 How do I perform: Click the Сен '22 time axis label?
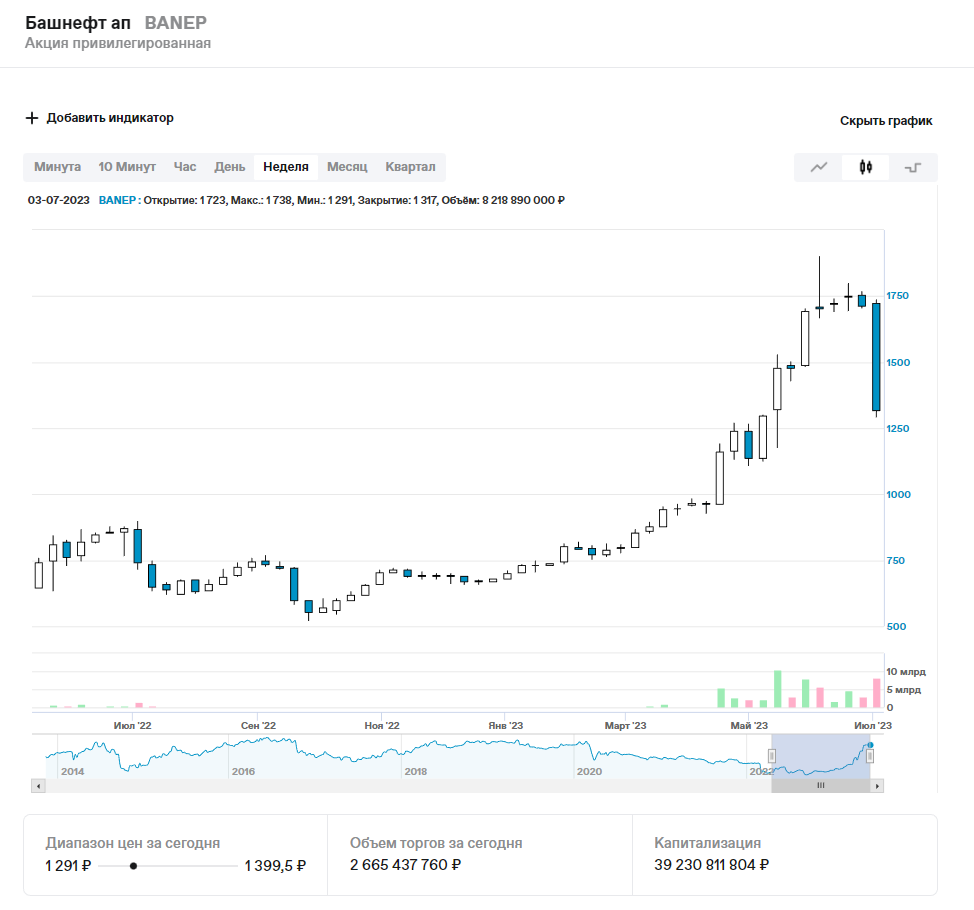(x=258, y=726)
